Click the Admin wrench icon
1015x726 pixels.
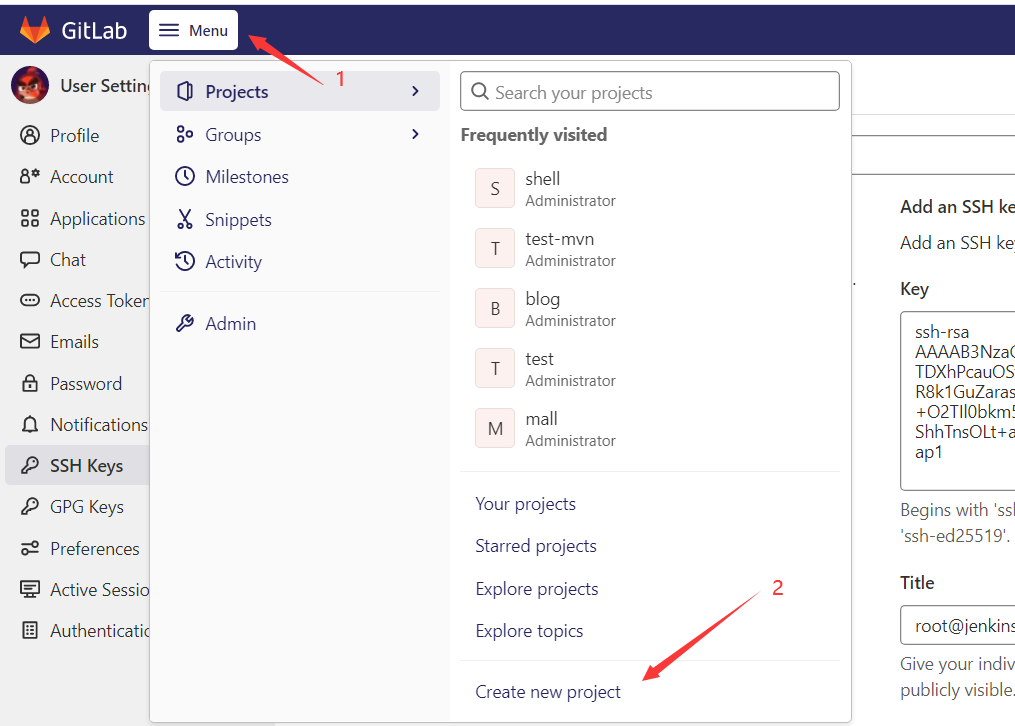click(185, 323)
